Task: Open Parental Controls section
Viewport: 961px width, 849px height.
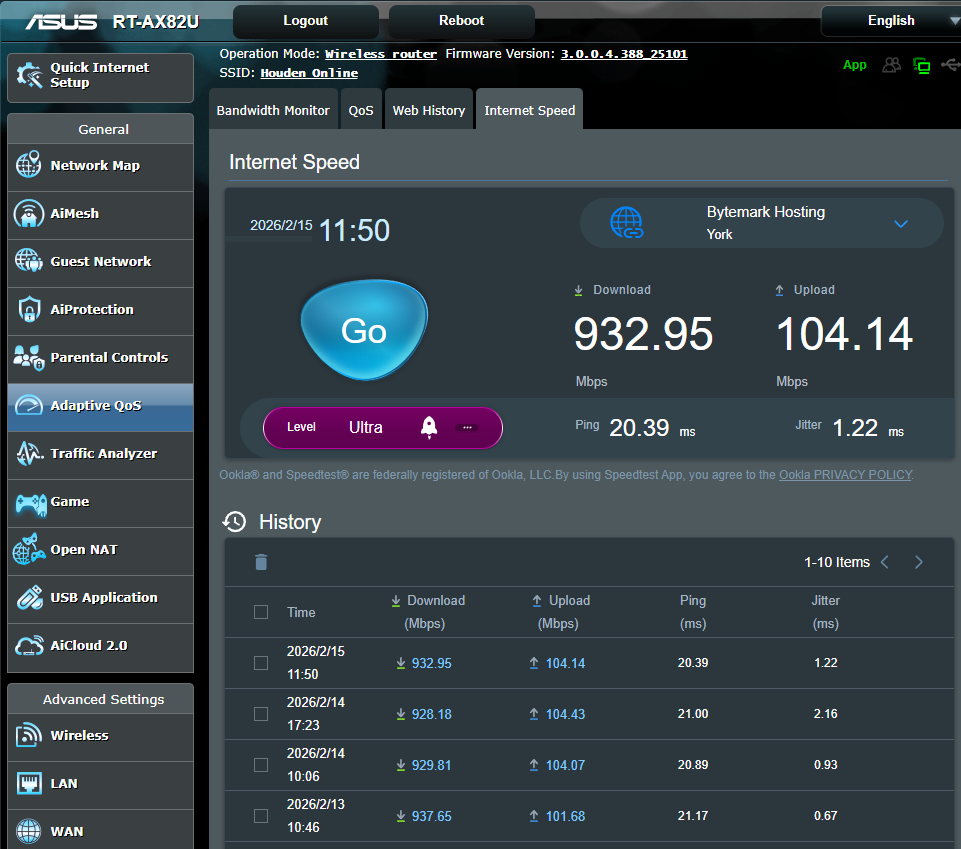Action: coord(100,358)
